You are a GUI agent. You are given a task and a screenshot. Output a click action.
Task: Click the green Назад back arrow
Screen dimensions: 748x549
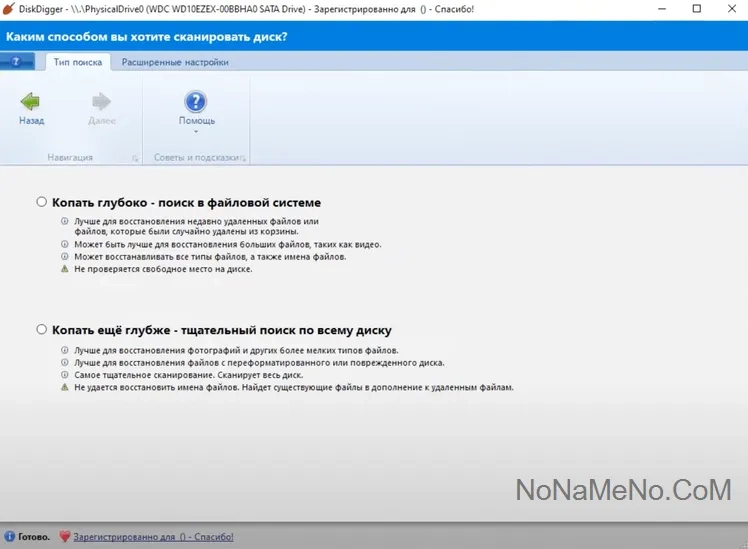(x=31, y=101)
